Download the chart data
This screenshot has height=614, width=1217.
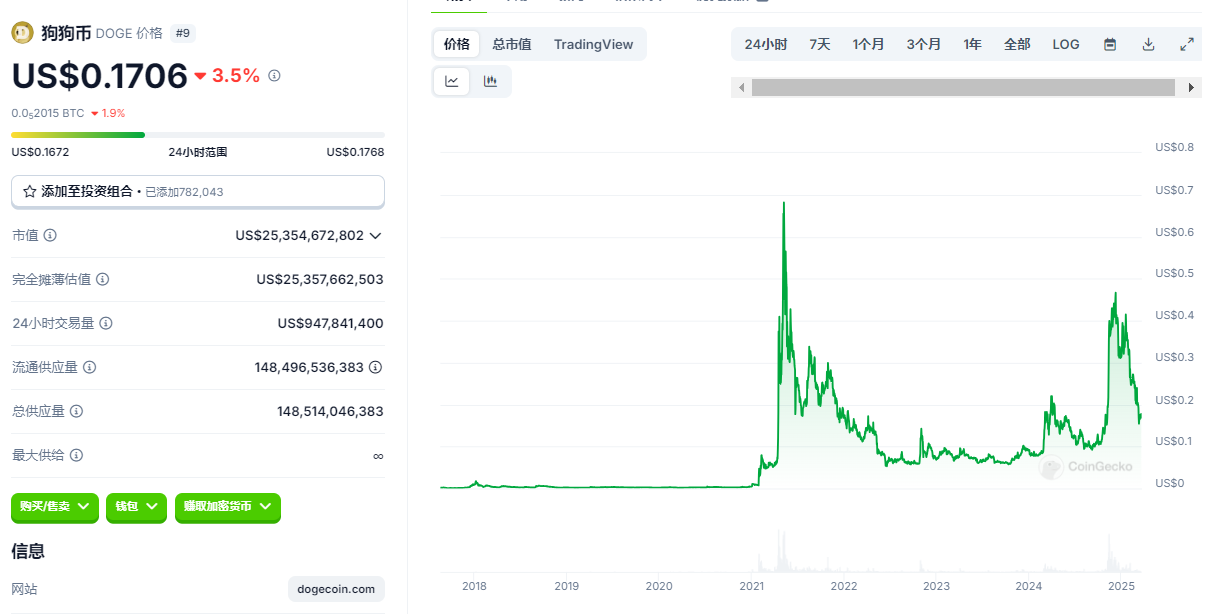tap(1148, 44)
